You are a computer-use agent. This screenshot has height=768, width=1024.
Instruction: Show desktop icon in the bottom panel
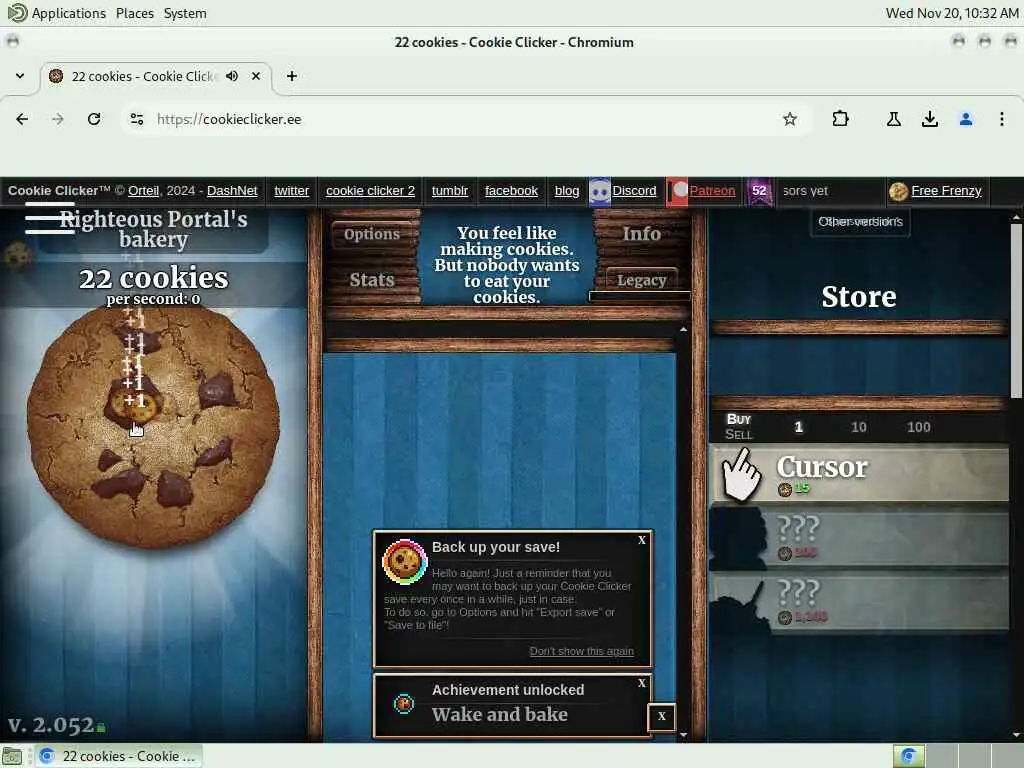pos(12,756)
